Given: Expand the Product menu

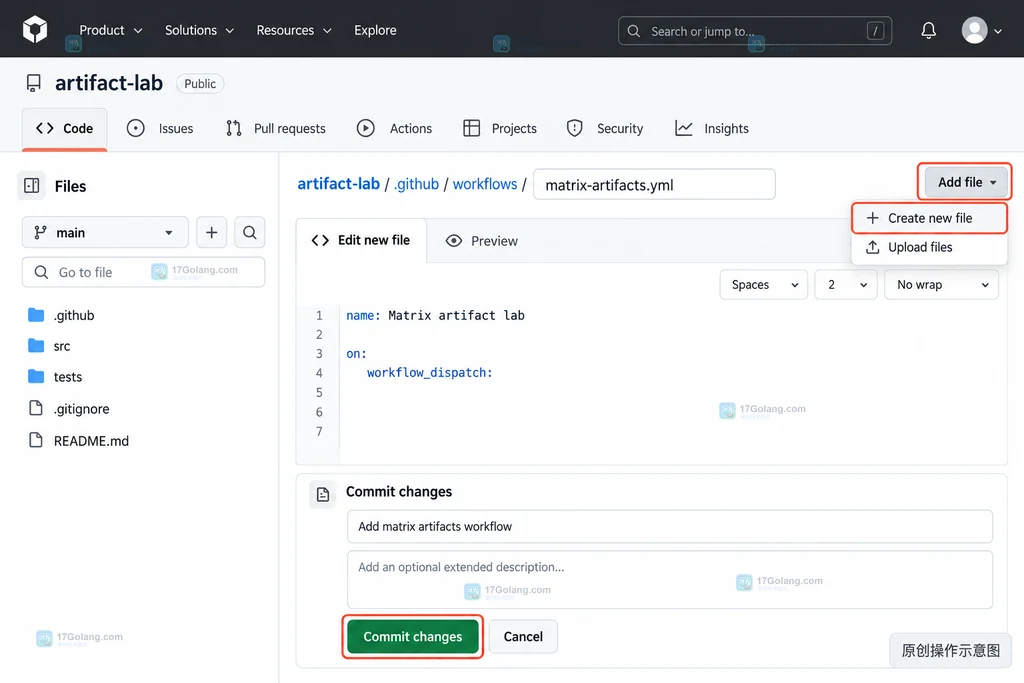Looking at the screenshot, I should pyautogui.click(x=110, y=30).
